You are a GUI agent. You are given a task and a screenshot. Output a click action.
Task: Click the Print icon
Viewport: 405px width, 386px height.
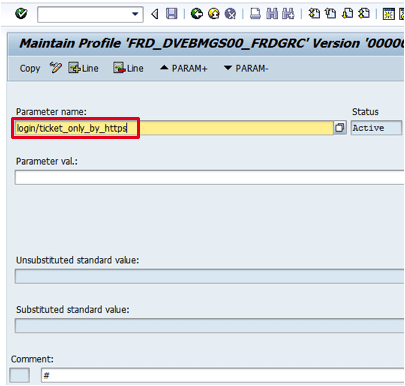click(x=255, y=14)
